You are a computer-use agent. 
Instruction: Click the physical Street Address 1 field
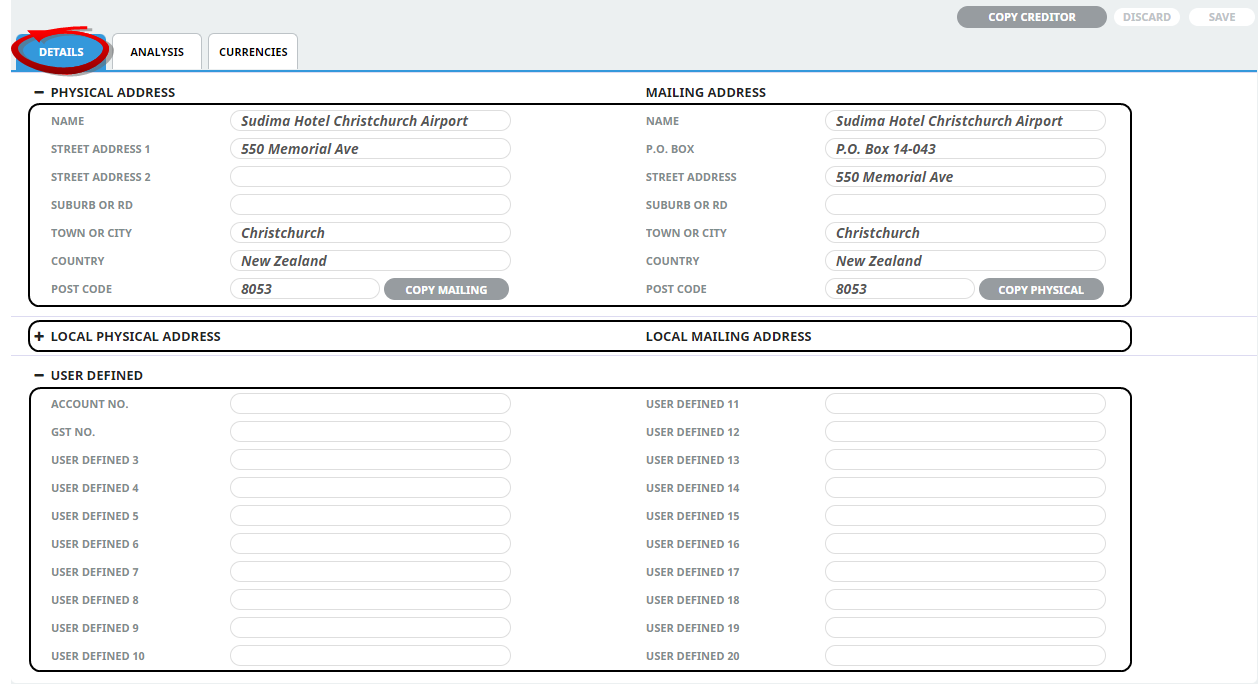370,149
